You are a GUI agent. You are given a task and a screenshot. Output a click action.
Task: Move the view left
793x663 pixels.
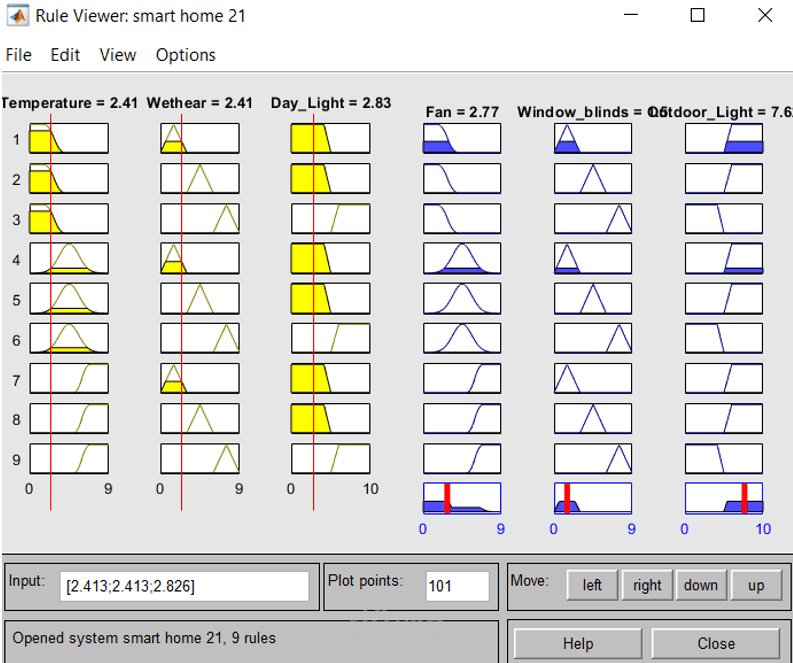pos(592,585)
